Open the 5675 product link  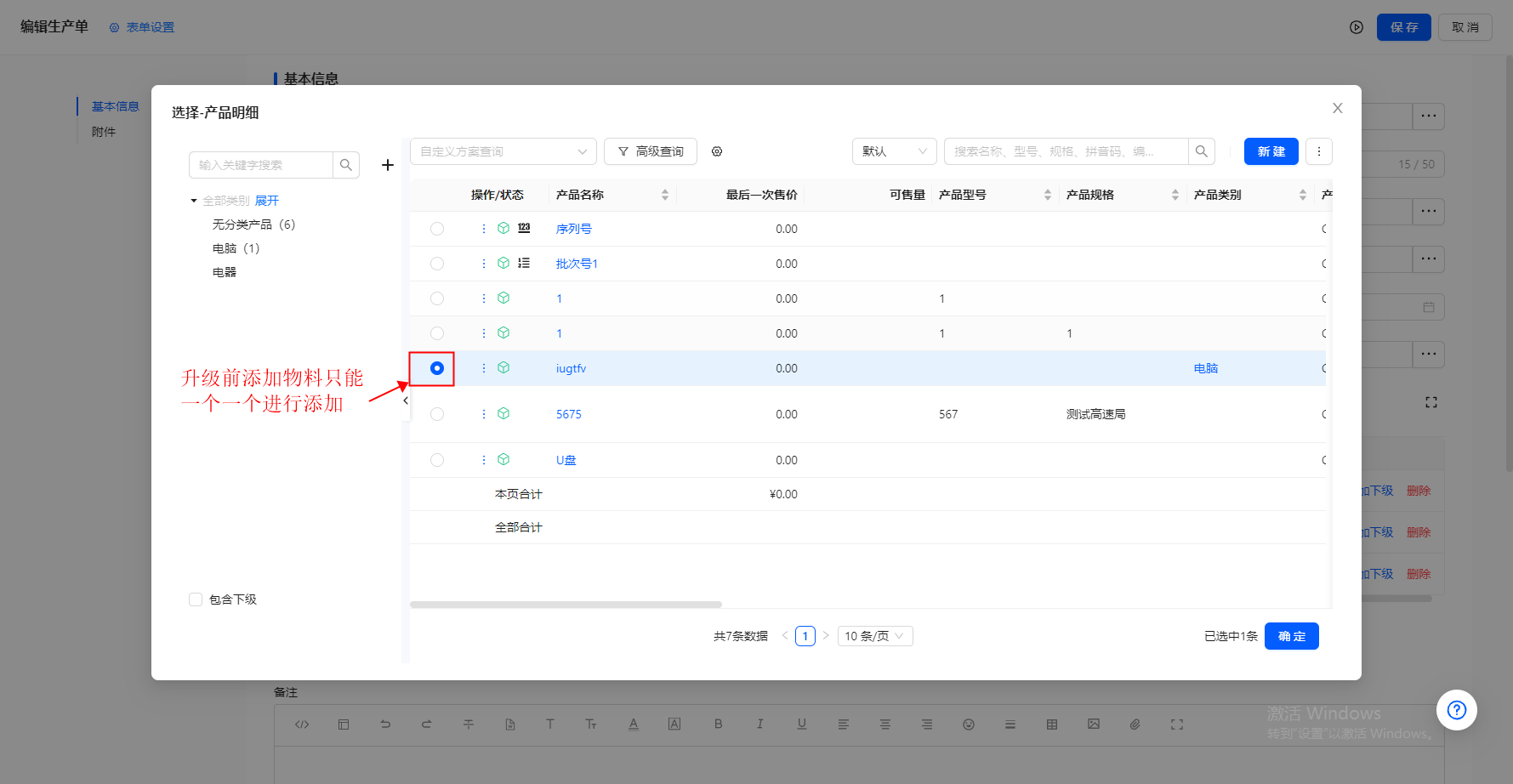tap(569, 414)
